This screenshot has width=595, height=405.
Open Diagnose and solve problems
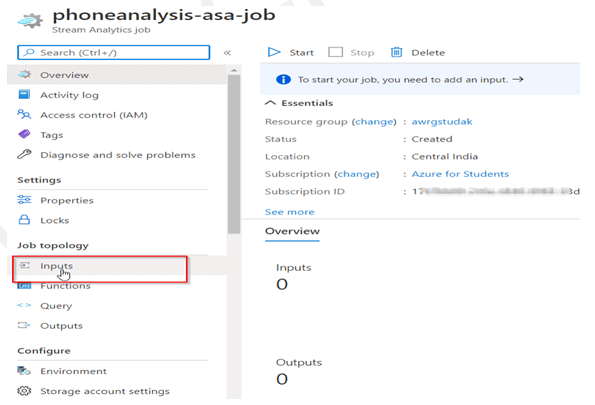coord(117,155)
